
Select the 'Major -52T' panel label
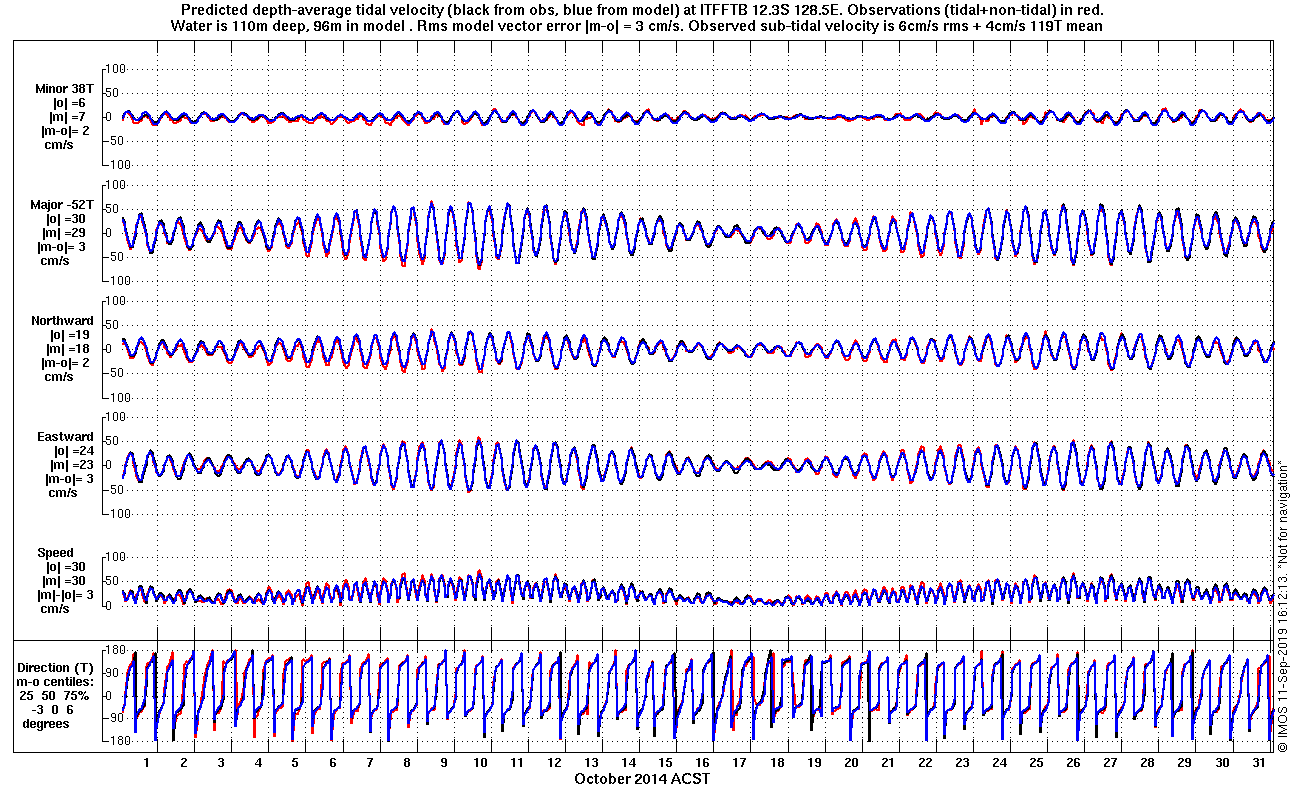click(x=62, y=205)
